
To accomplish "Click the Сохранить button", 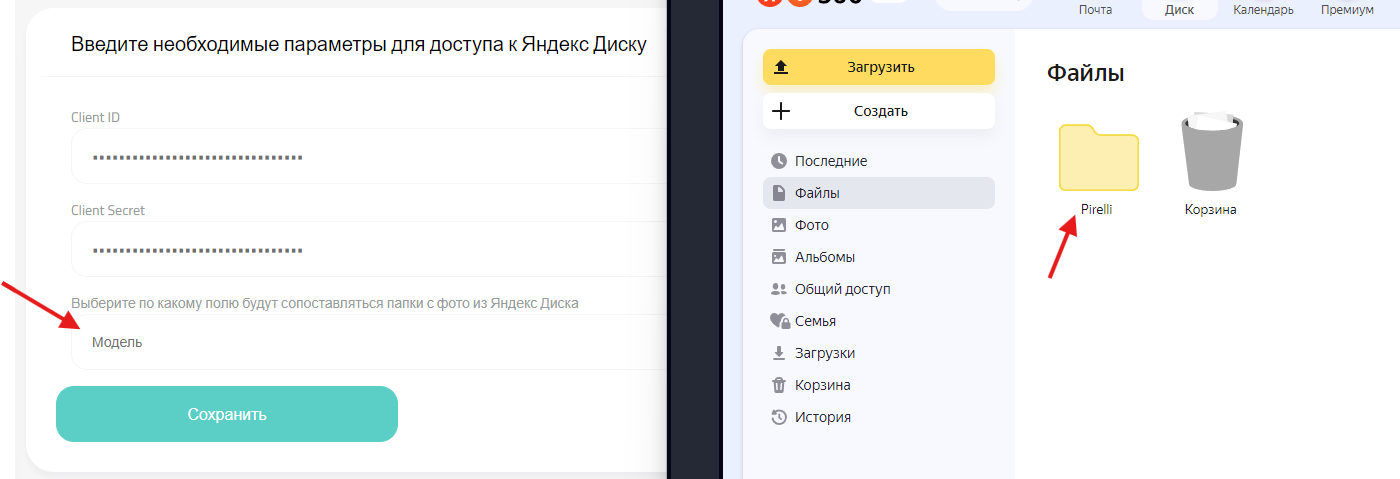I will coord(227,414).
